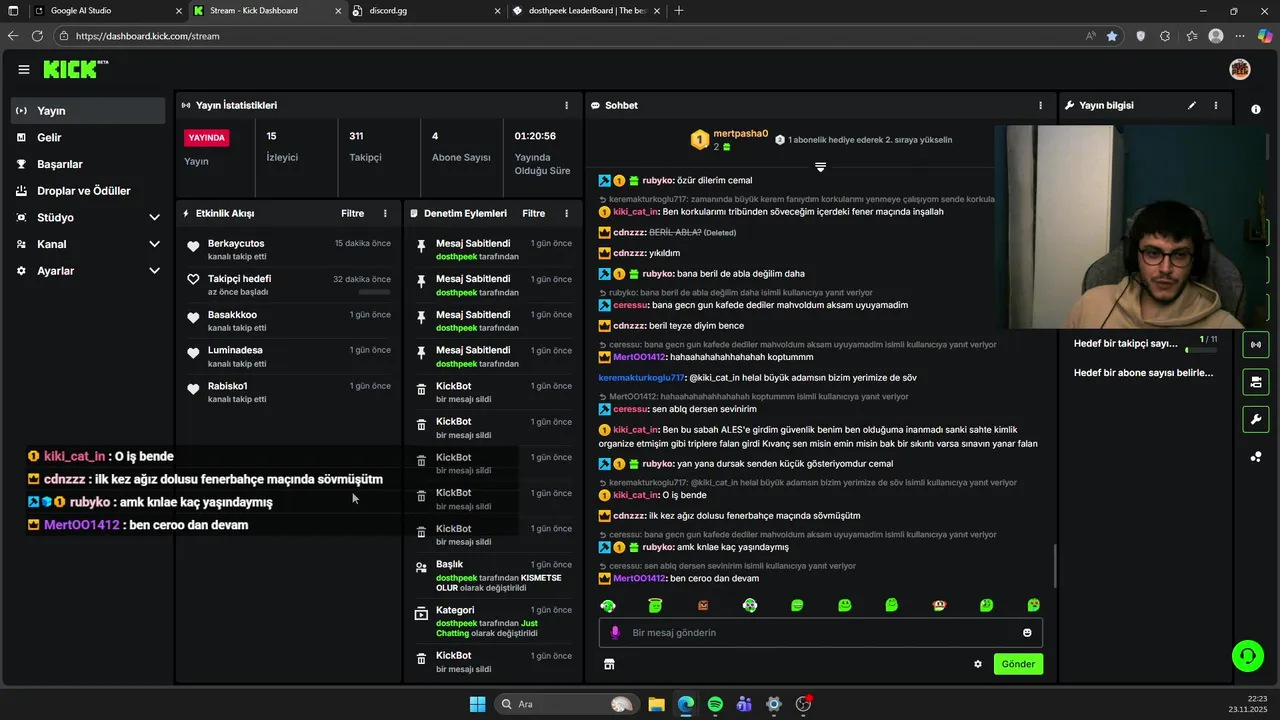This screenshot has height=720, width=1280.
Task: Open Filtre in the Etkinlik Akışı panel
Action: tap(352, 213)
